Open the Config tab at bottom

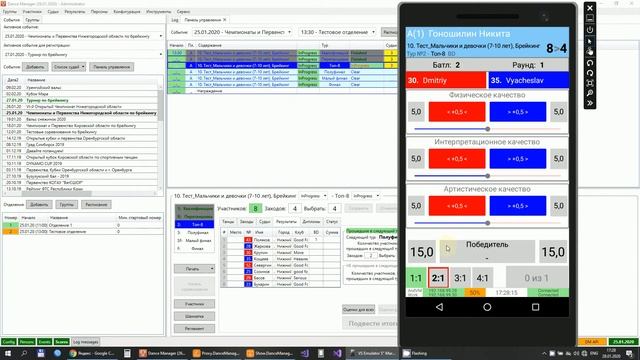9,342
